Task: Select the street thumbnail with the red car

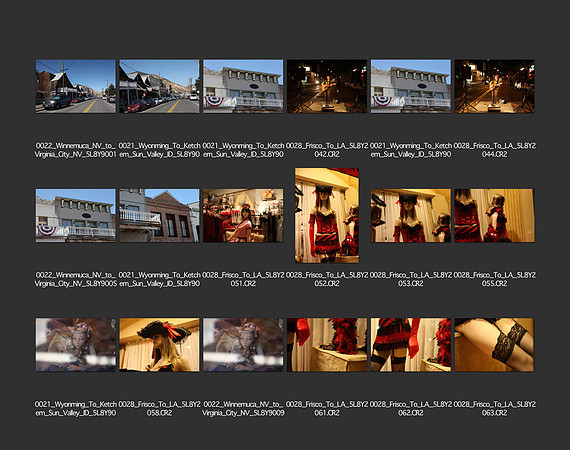Action: [159, 87]
